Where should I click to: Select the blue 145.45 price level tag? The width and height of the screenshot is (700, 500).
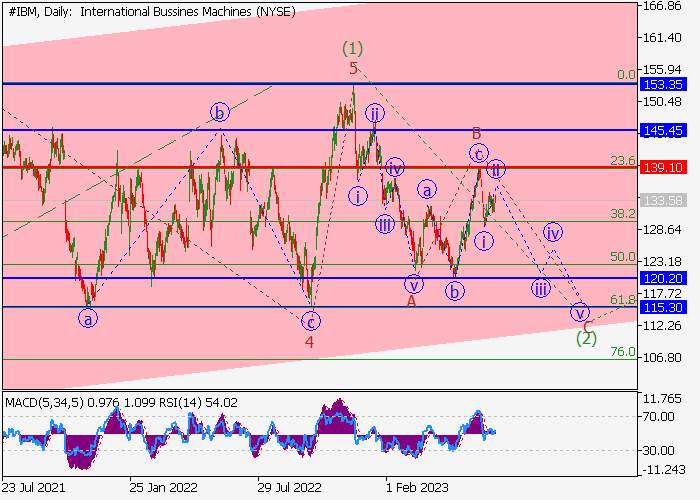(x=662, y=130)
